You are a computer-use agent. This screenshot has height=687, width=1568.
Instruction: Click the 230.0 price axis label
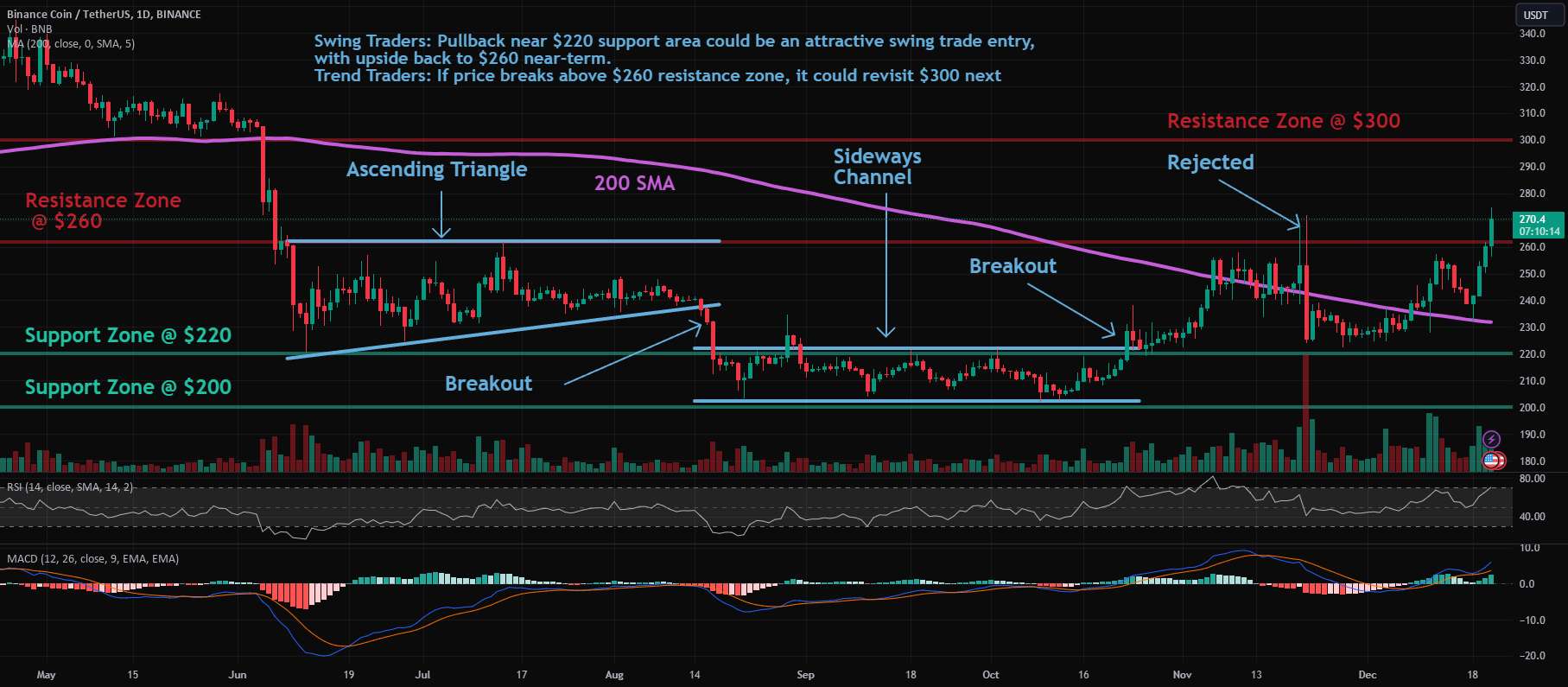[1533, 328]
